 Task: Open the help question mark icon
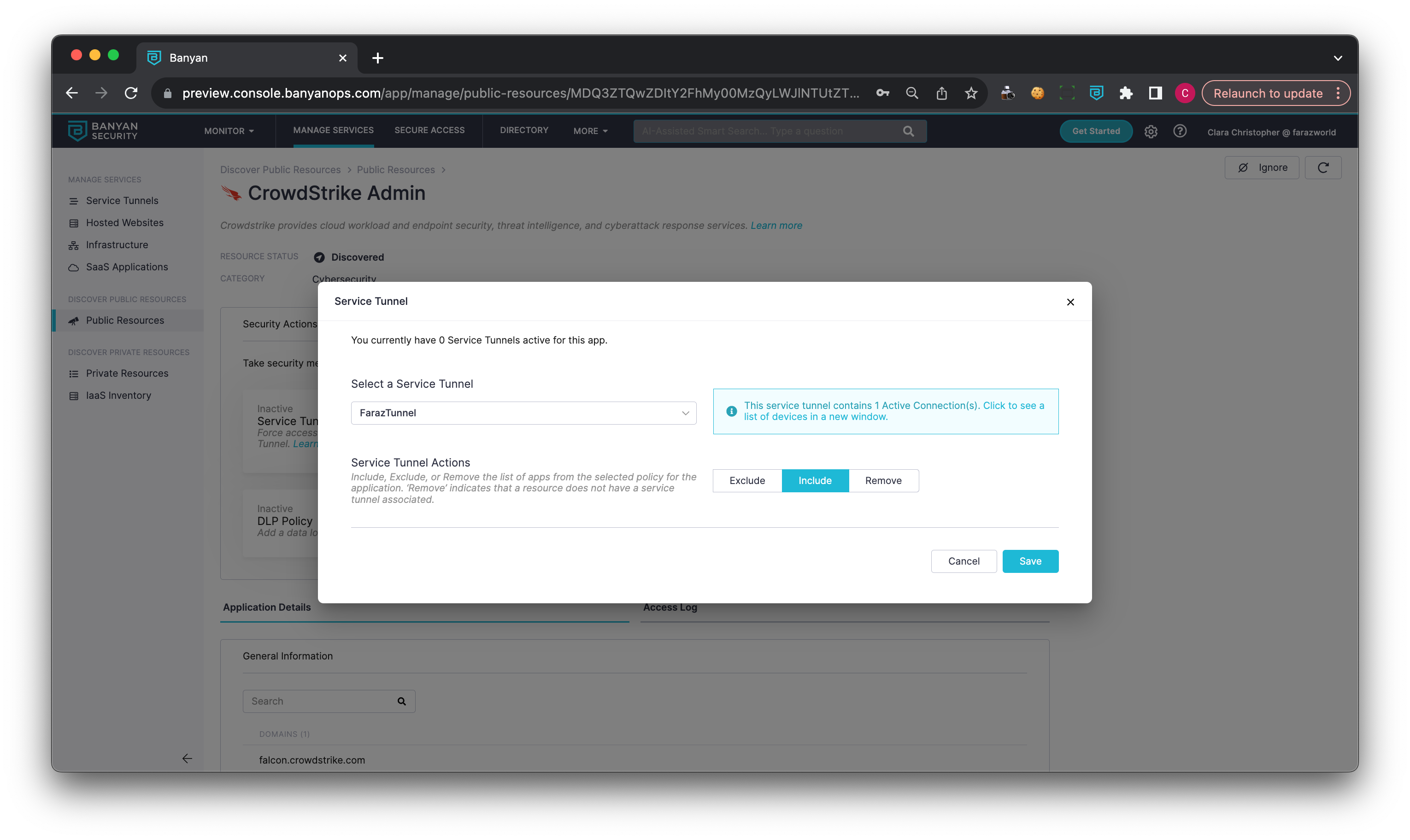1180,131
